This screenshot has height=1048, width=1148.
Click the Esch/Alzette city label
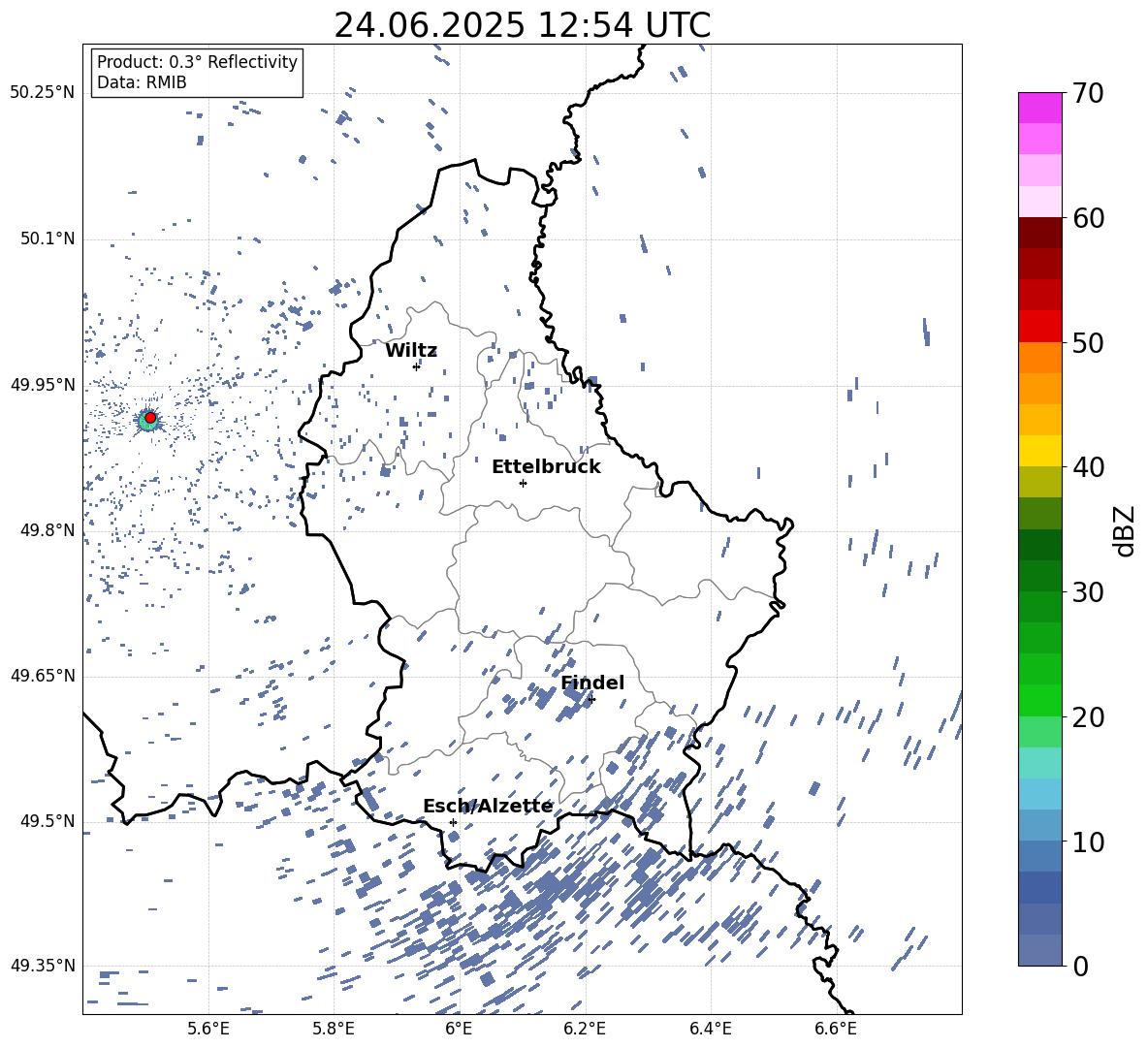pos(488,807)
